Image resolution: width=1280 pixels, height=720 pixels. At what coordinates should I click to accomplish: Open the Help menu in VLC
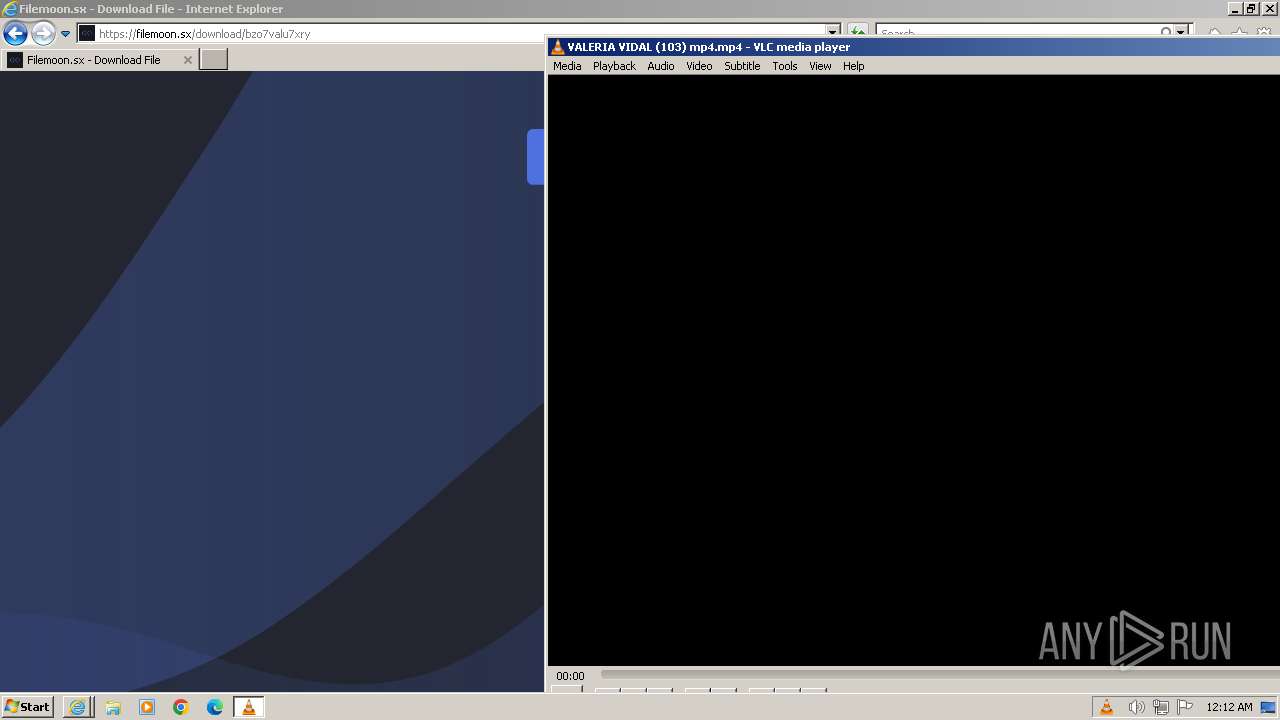[853, 66]
